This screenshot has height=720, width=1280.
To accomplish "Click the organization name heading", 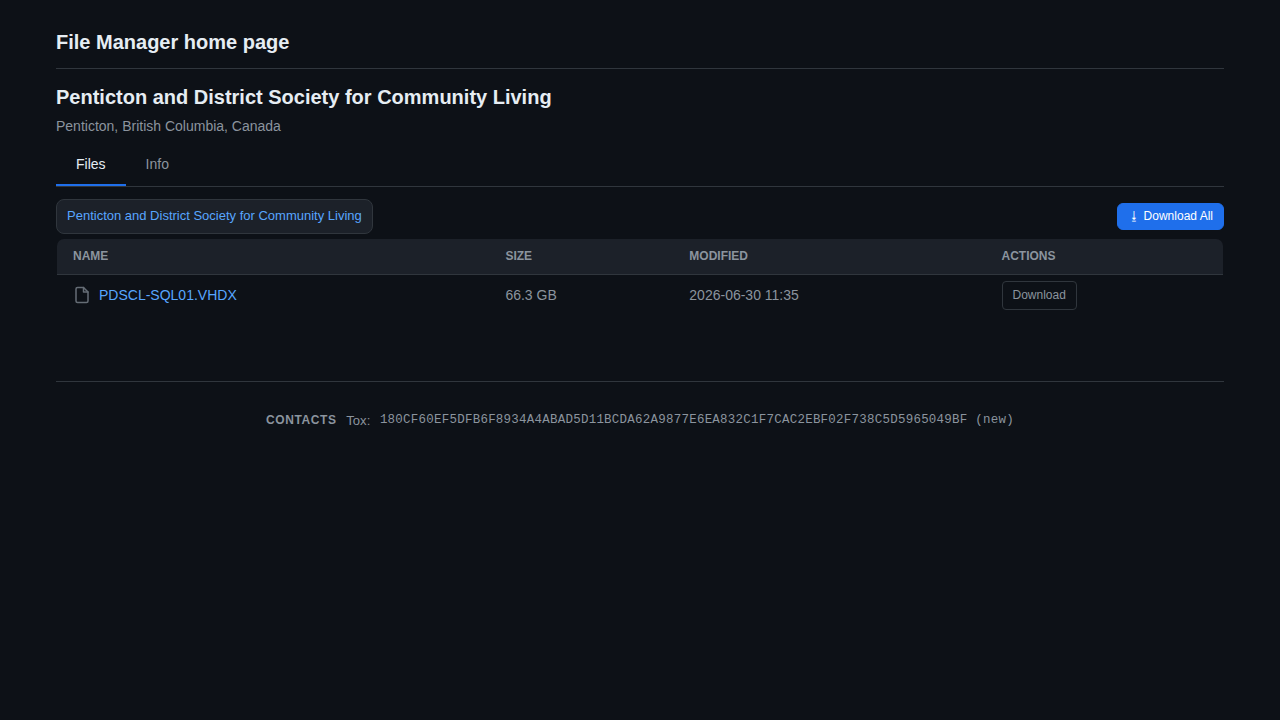I will (304, 97).
